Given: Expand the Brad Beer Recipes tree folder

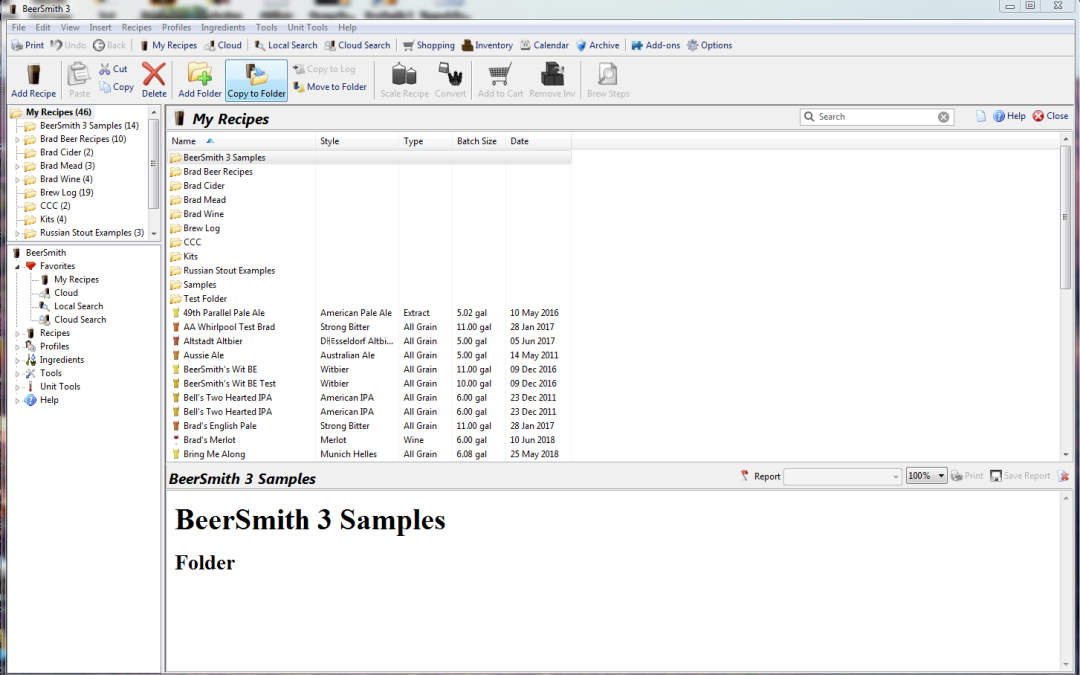Looking at the screenshot, I should click(x=18, y=139).
